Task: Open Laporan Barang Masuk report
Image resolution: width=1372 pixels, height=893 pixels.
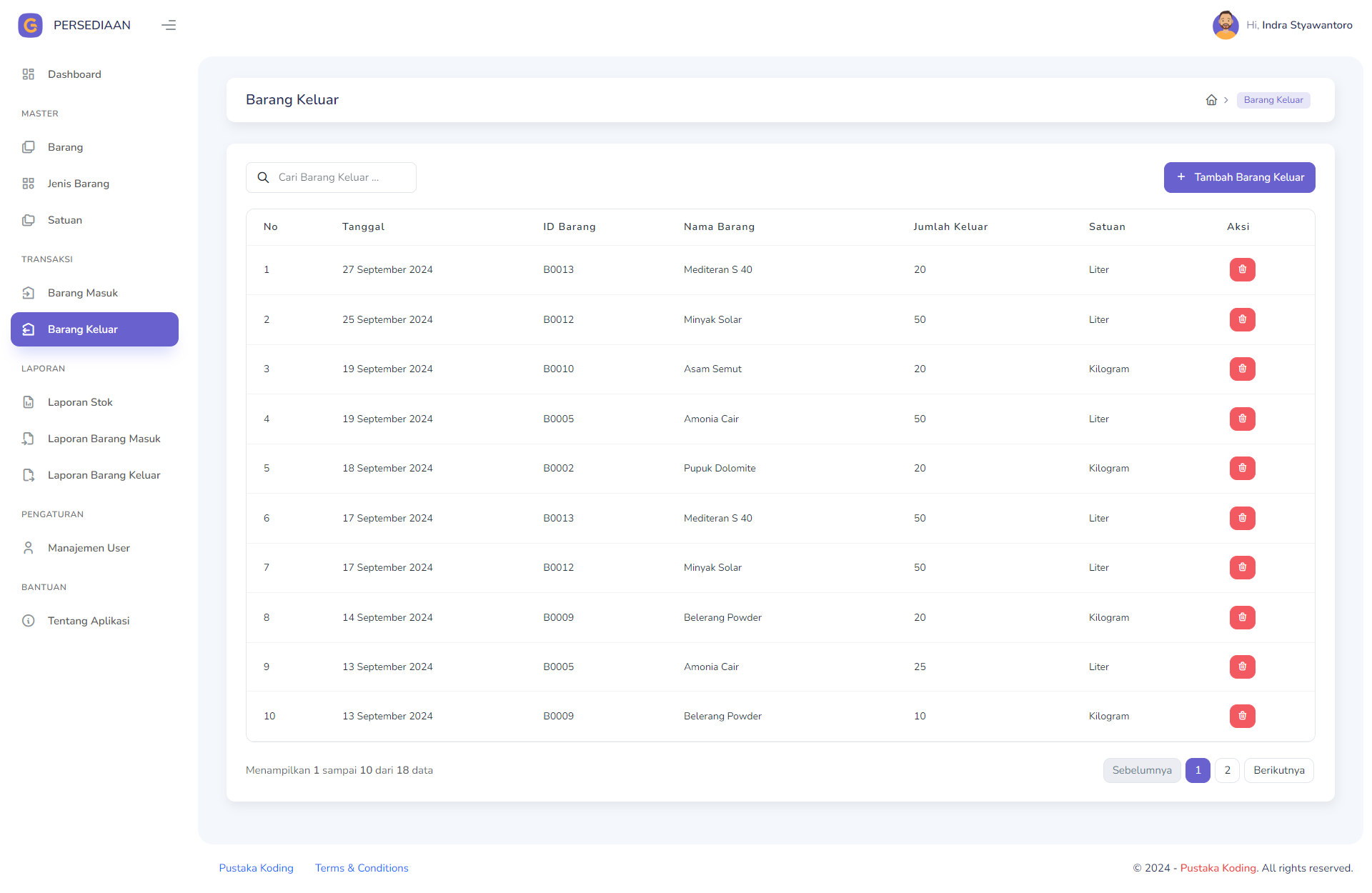Action: point(104,439)
